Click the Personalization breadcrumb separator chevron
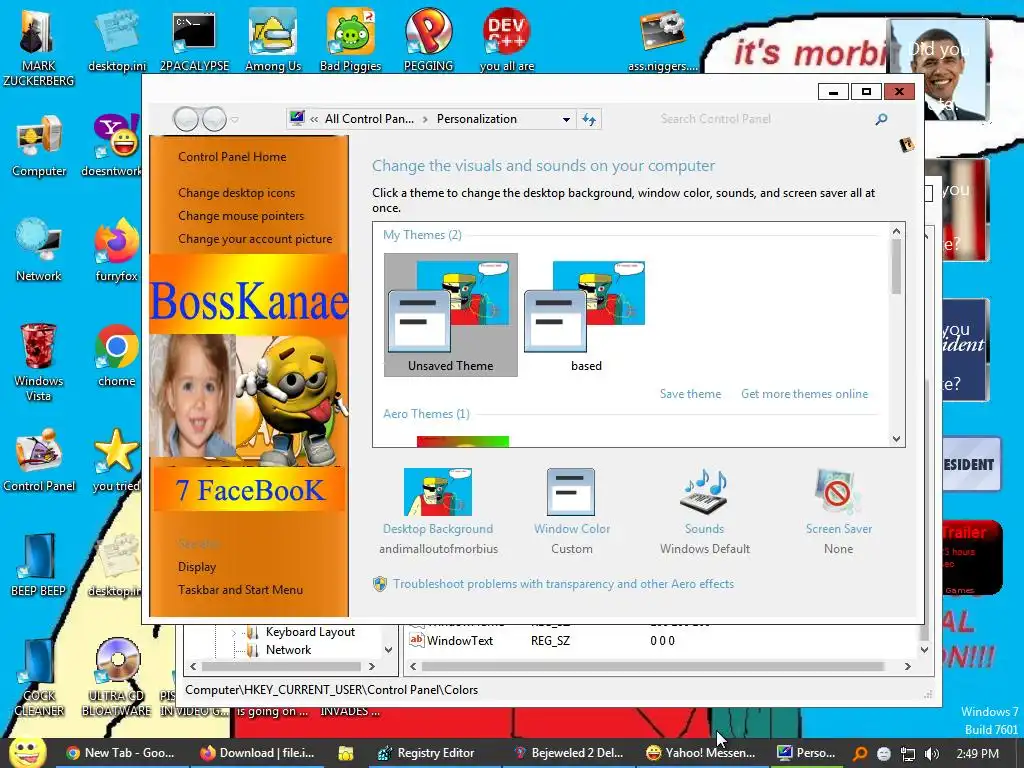 [x=425, y=120]
